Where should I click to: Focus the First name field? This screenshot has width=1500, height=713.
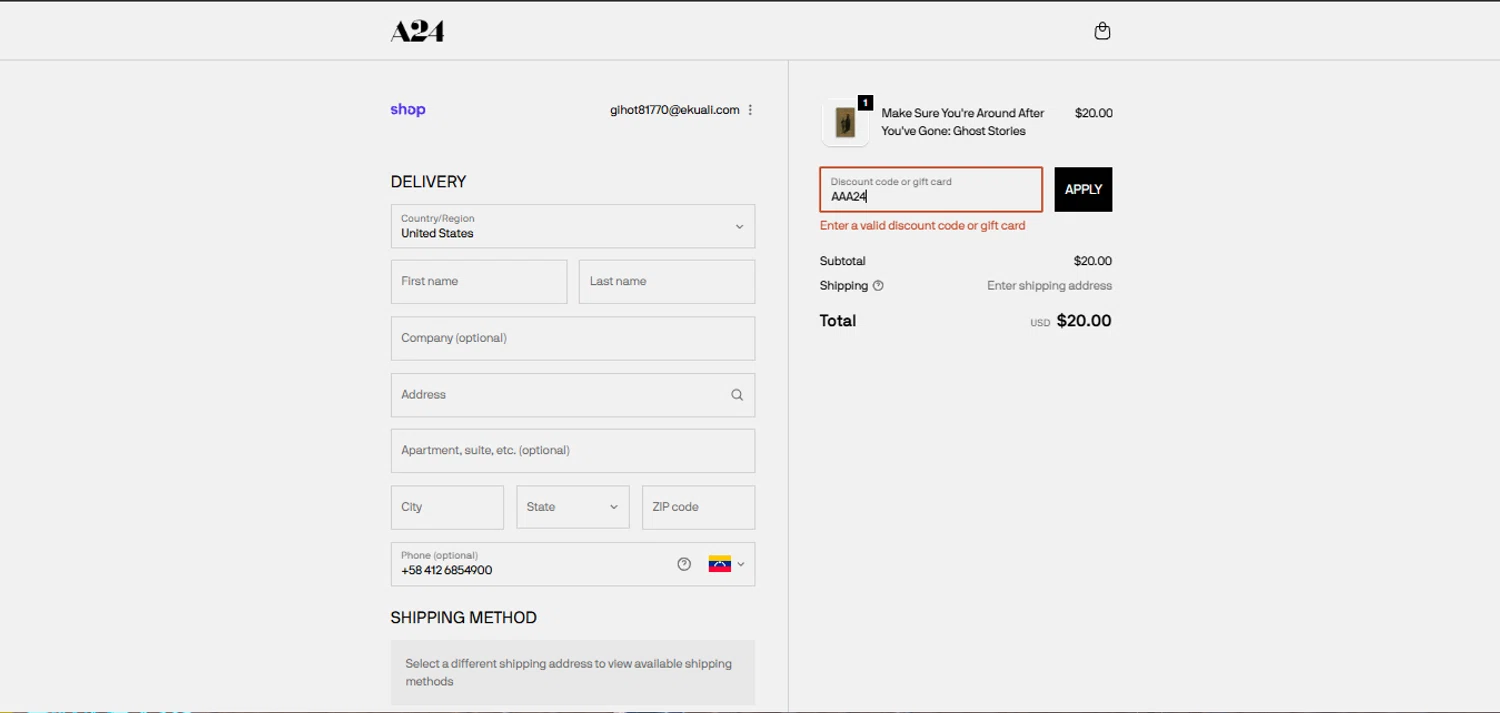pos(479,282)
